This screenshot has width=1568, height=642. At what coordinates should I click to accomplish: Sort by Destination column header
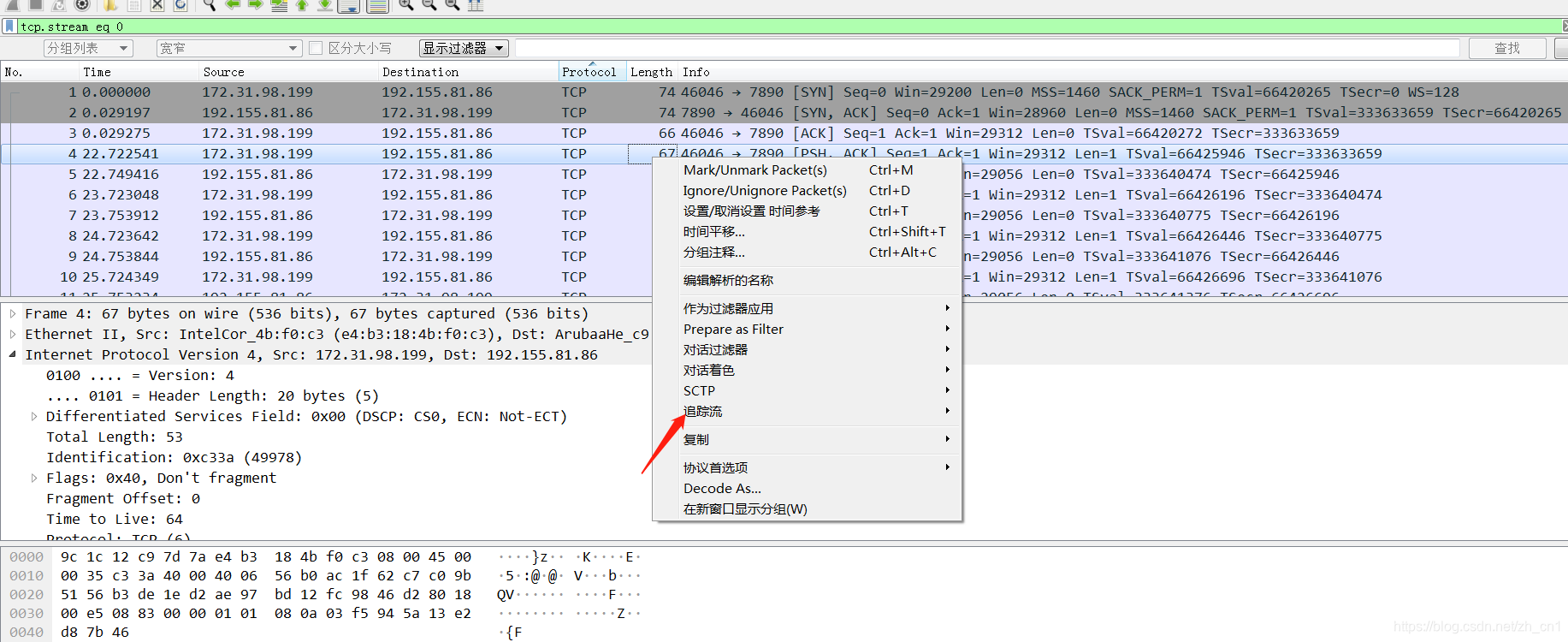click(x=468, y=72)
